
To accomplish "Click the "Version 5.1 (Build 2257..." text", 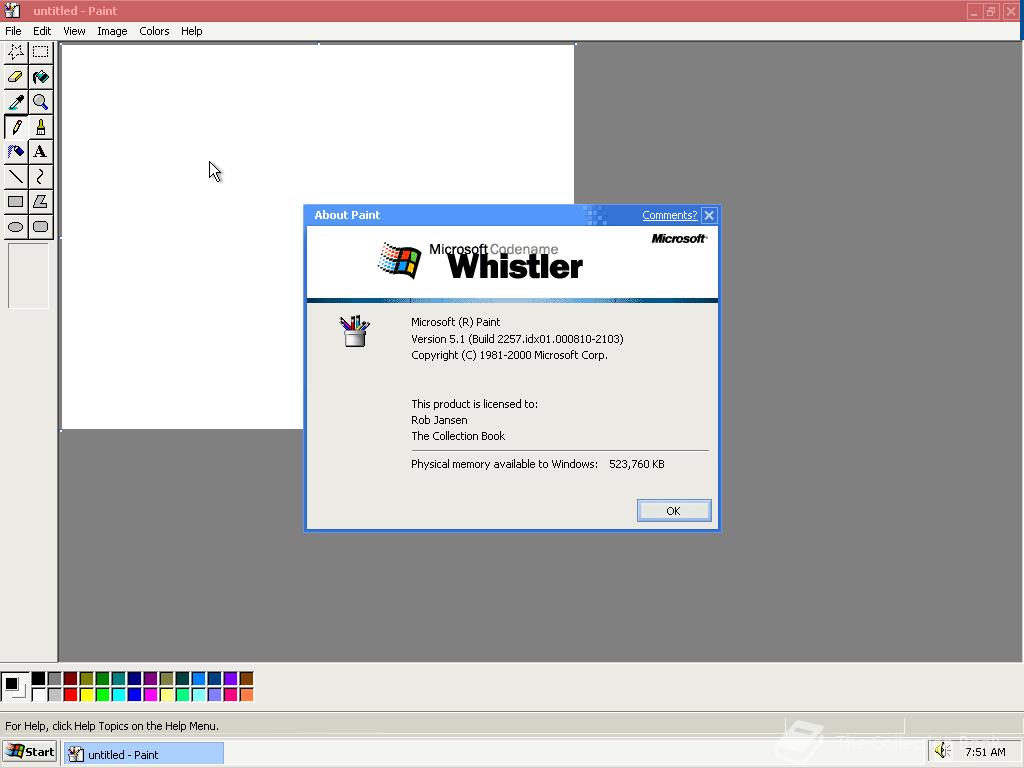I will pos(517,339).
